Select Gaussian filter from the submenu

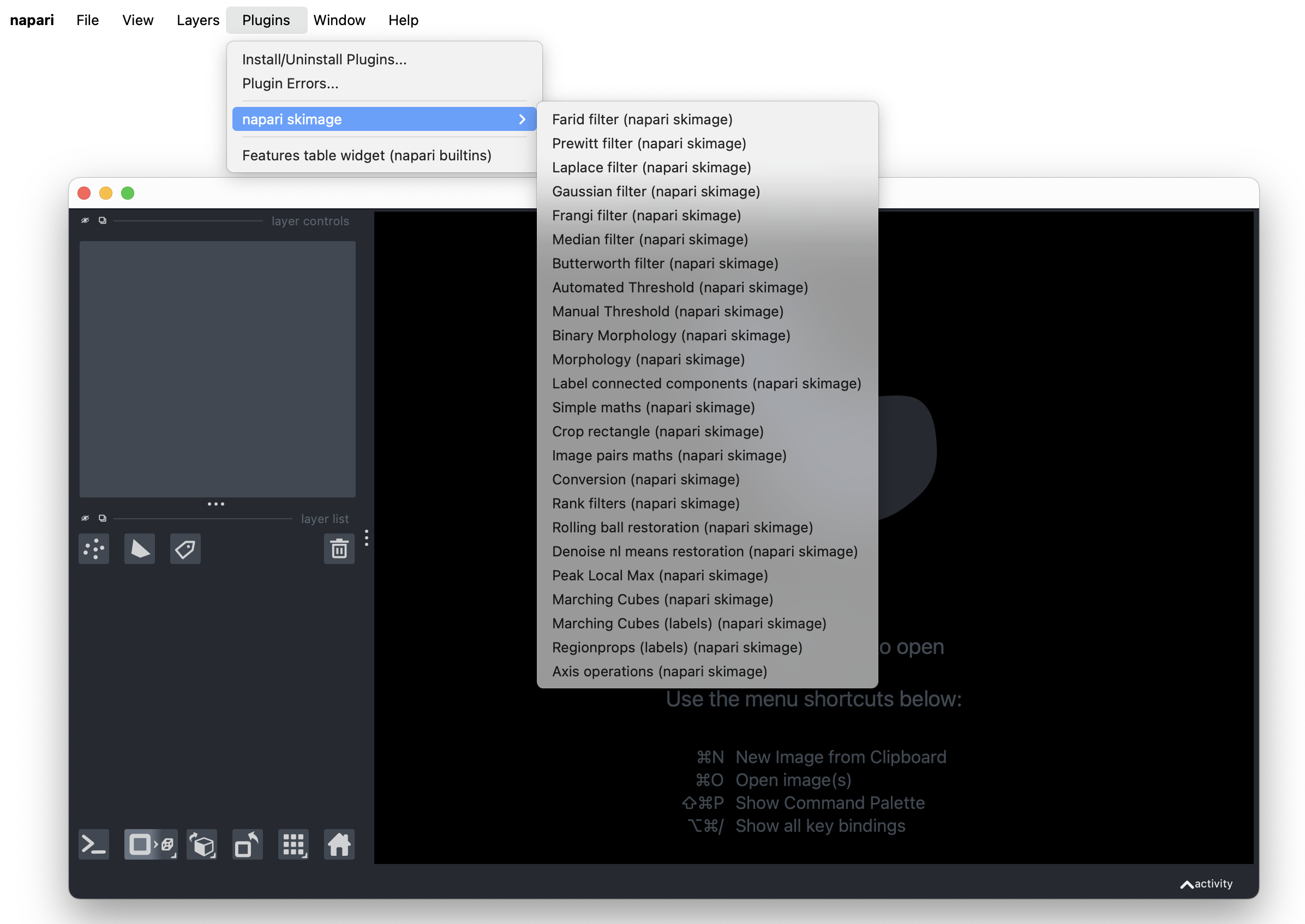(656, 191)
